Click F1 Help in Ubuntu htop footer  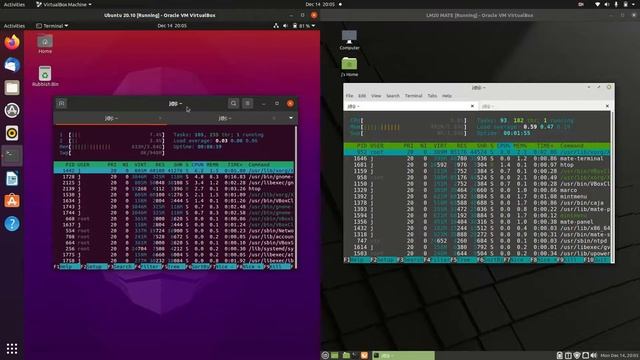click(67, 267)
